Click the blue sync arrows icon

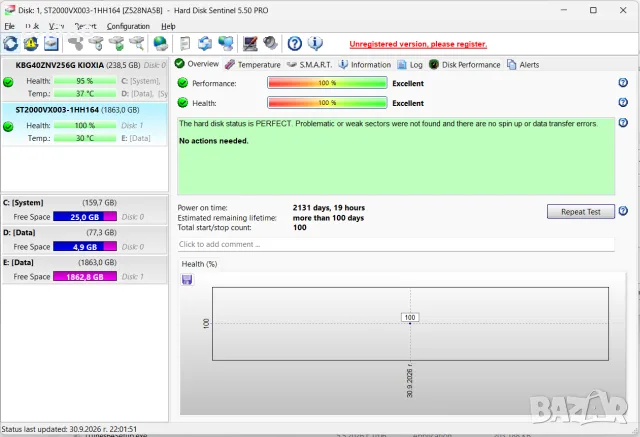pyautogui.click(x=205, y=43)
